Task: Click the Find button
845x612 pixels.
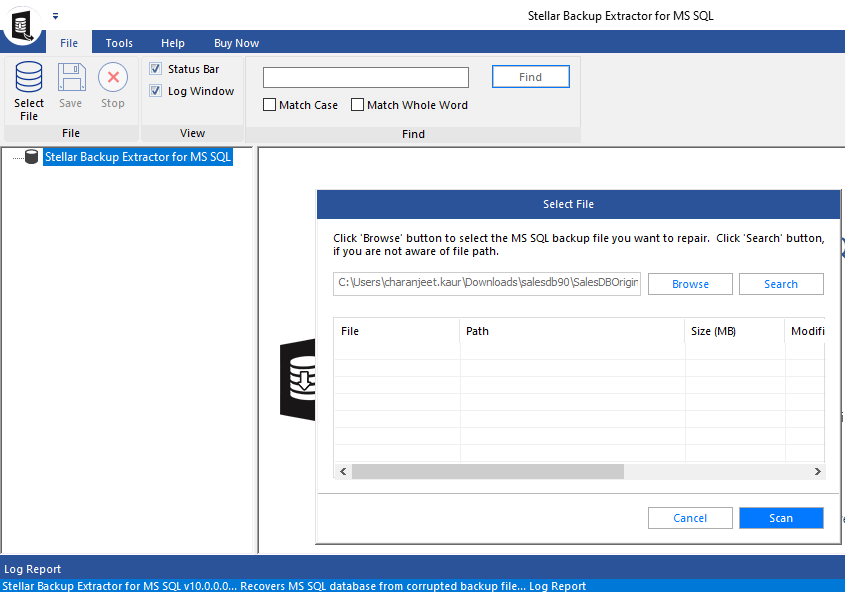Action: (530, 76)
